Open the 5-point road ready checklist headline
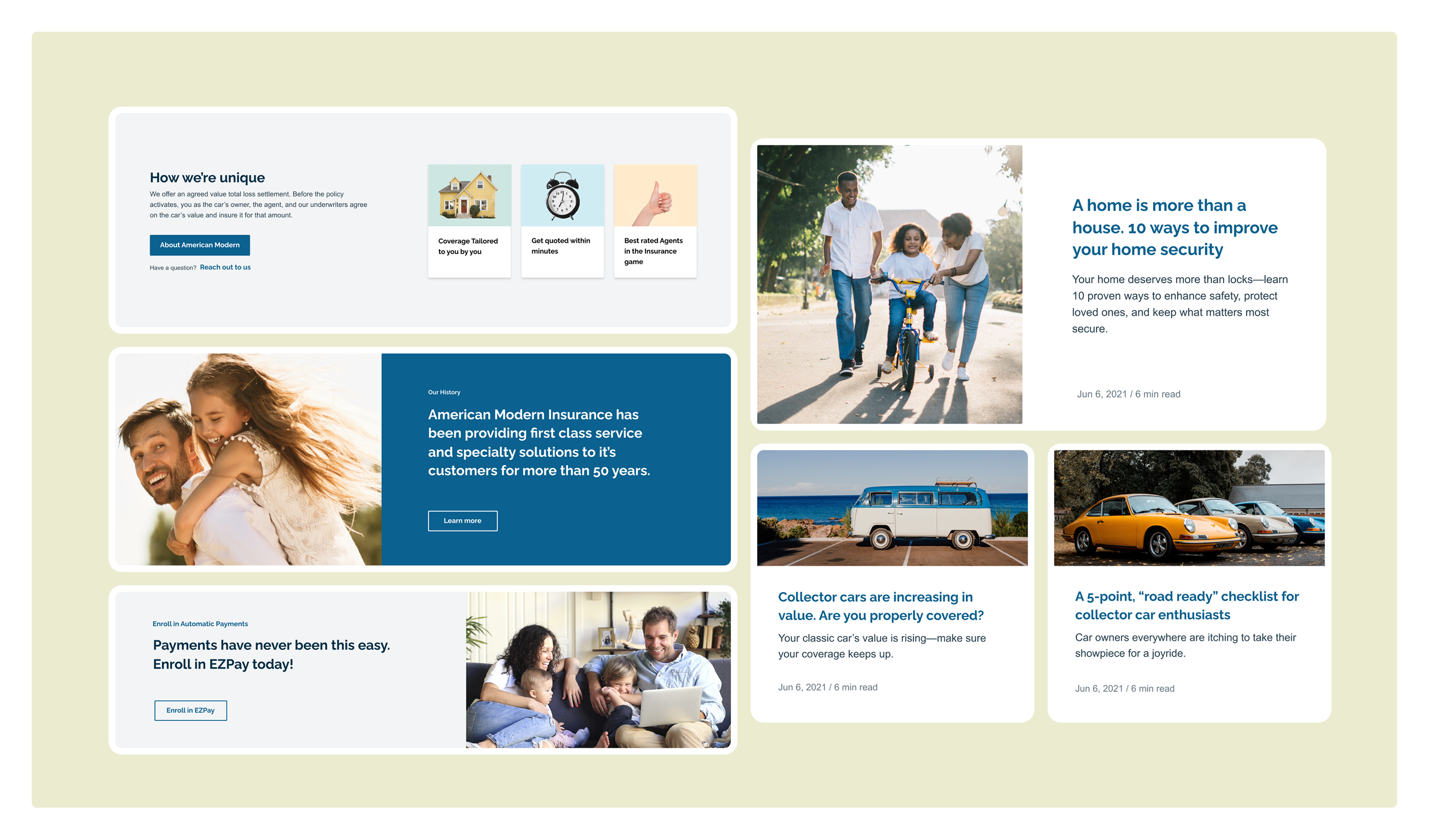The height and width of the screenshot is (840, 1429). point(1187,605)
